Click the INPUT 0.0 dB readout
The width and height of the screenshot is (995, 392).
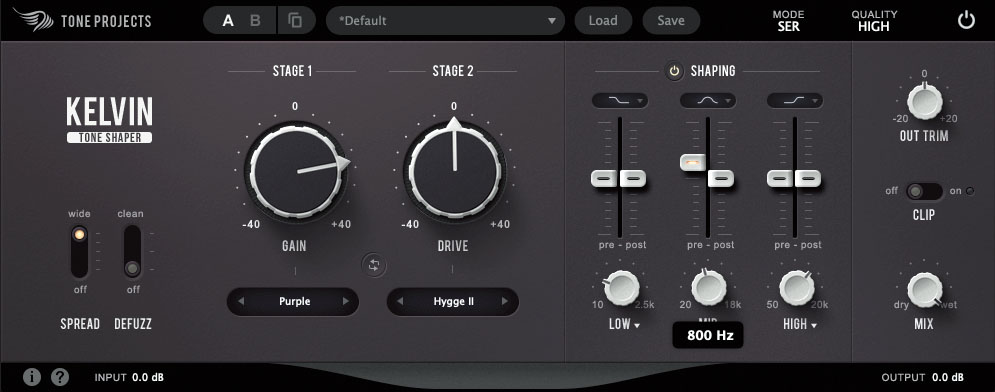(x=129, y=377)
